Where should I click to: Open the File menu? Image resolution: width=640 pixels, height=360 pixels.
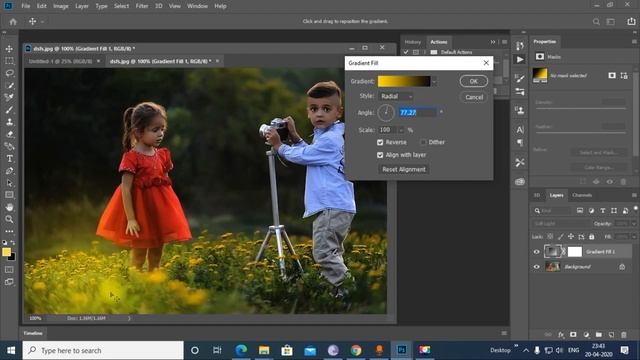point(26,6)
